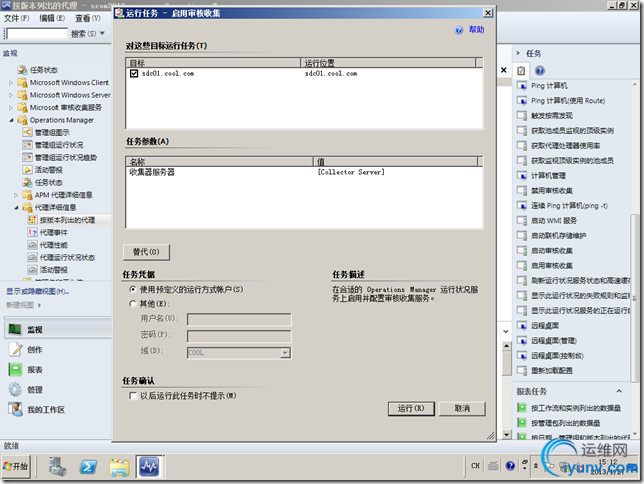This screenshot has height=484, width=644.
Task: Expand the Microsoft 审核收集服务 tree node
Action: pyautogui.click(x=11, y=108)
